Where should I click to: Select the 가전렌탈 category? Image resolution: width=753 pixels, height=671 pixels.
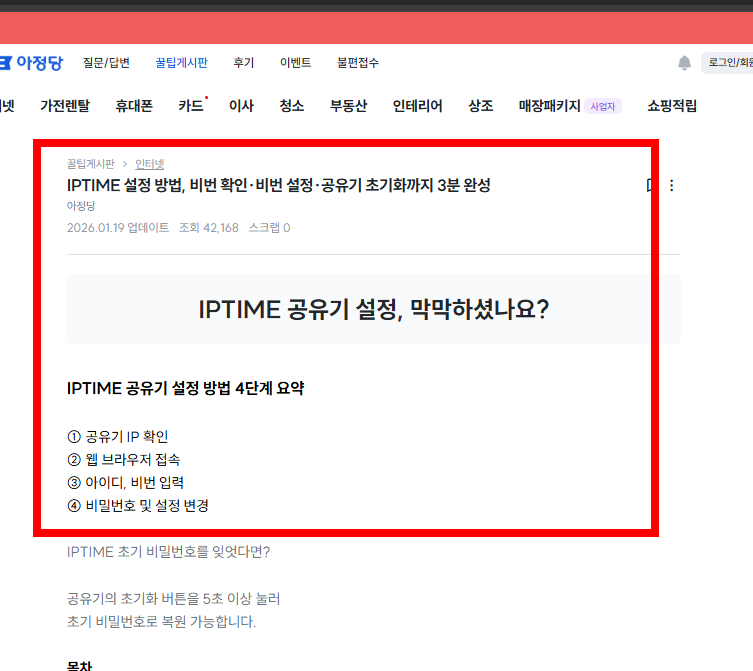pyautogui.click(x=65, y=106)
